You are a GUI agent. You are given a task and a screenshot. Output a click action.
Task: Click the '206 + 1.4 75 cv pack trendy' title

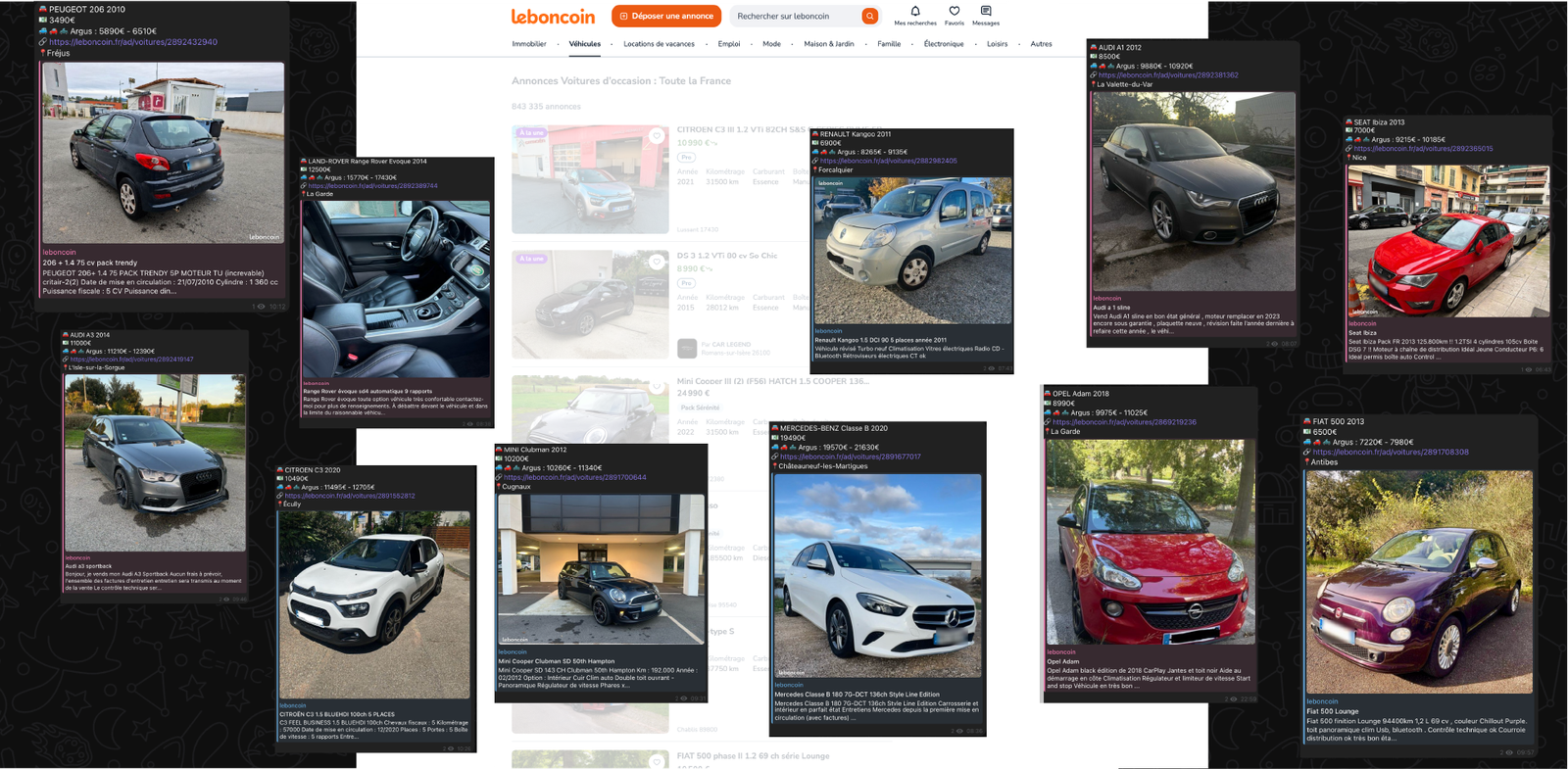pyautogui.click(x=90, y=263)
